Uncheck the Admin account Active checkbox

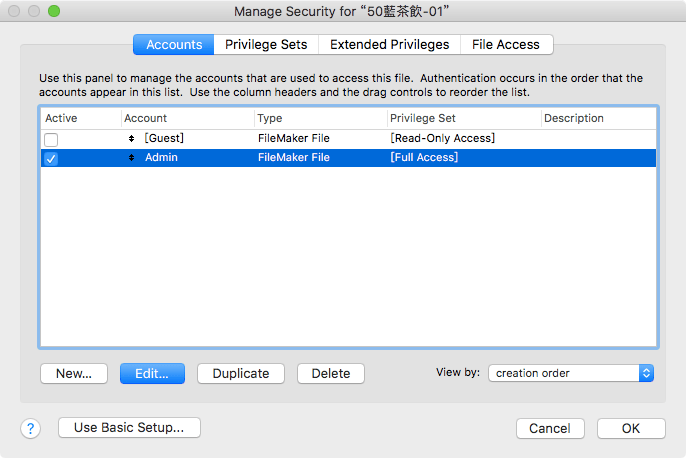tap(51, 159)
